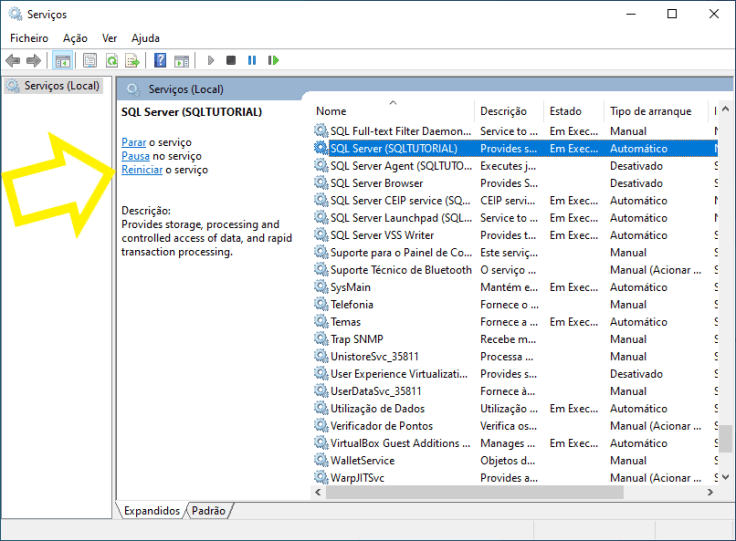Click the Parar service link
The height and width of the screenshot is (541, 736).
point(133,142)
